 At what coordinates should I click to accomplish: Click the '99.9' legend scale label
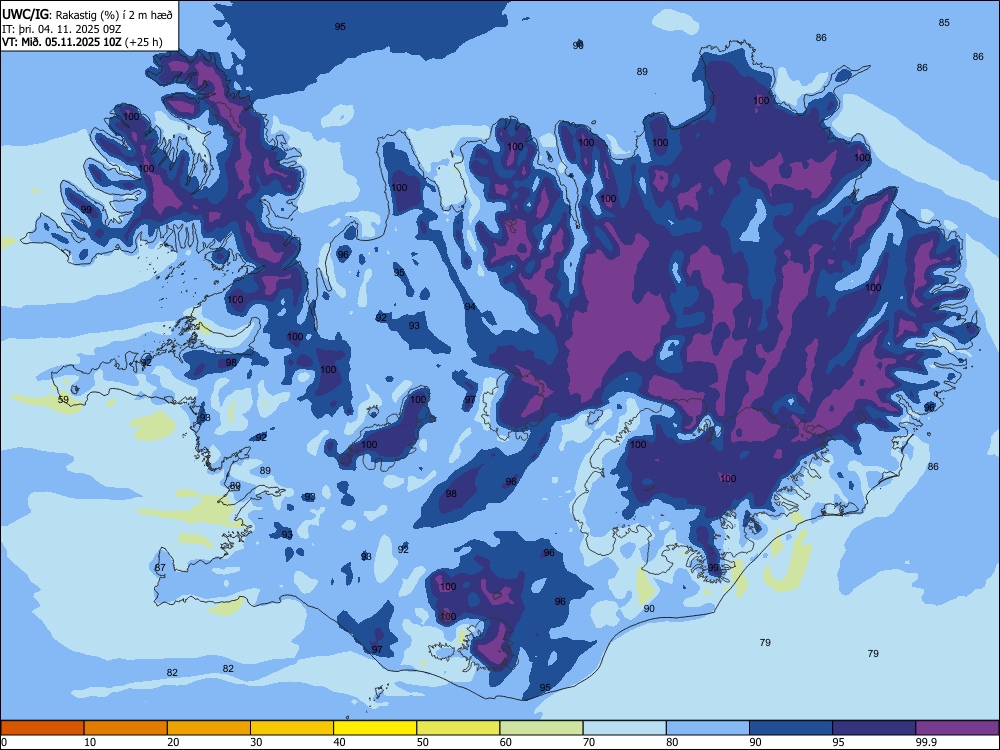pos(926,742)
